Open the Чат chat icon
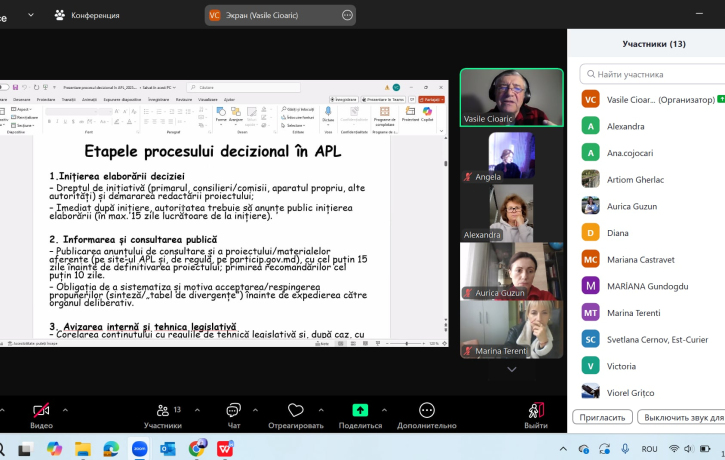The width and height of the screenshot is (725, 460). (233, 410)
